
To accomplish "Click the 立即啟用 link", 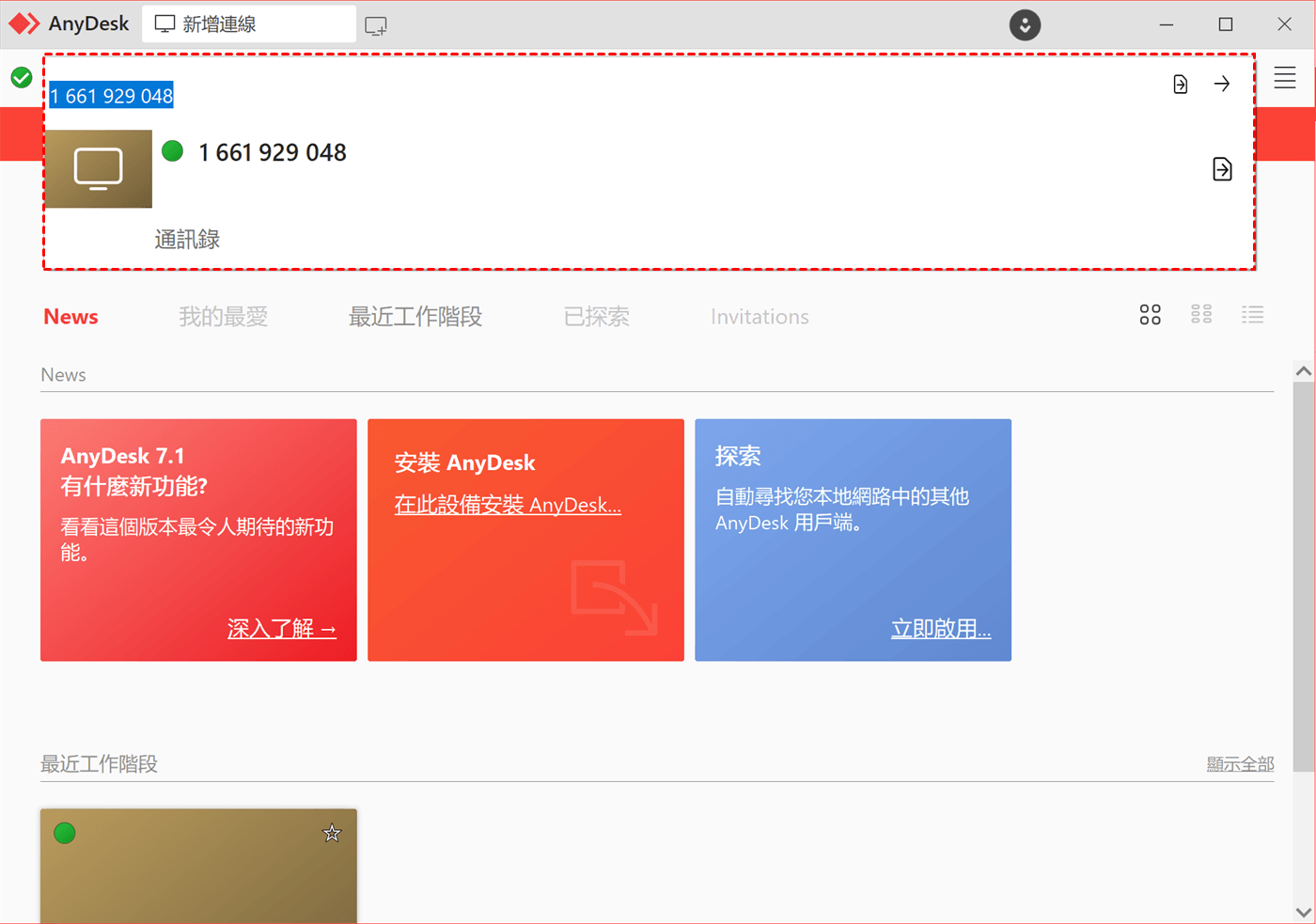I will (940, 629).
